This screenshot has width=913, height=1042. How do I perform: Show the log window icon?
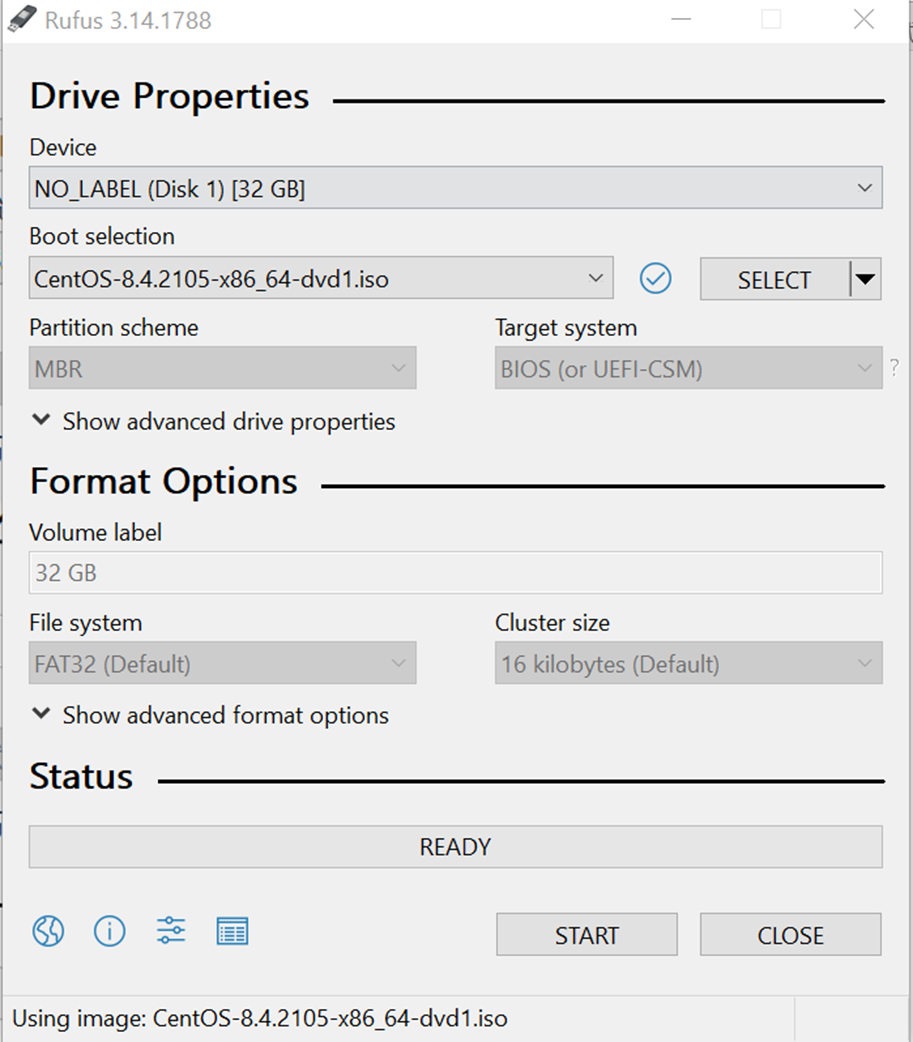pyautogui.click(x=233, y=931)
